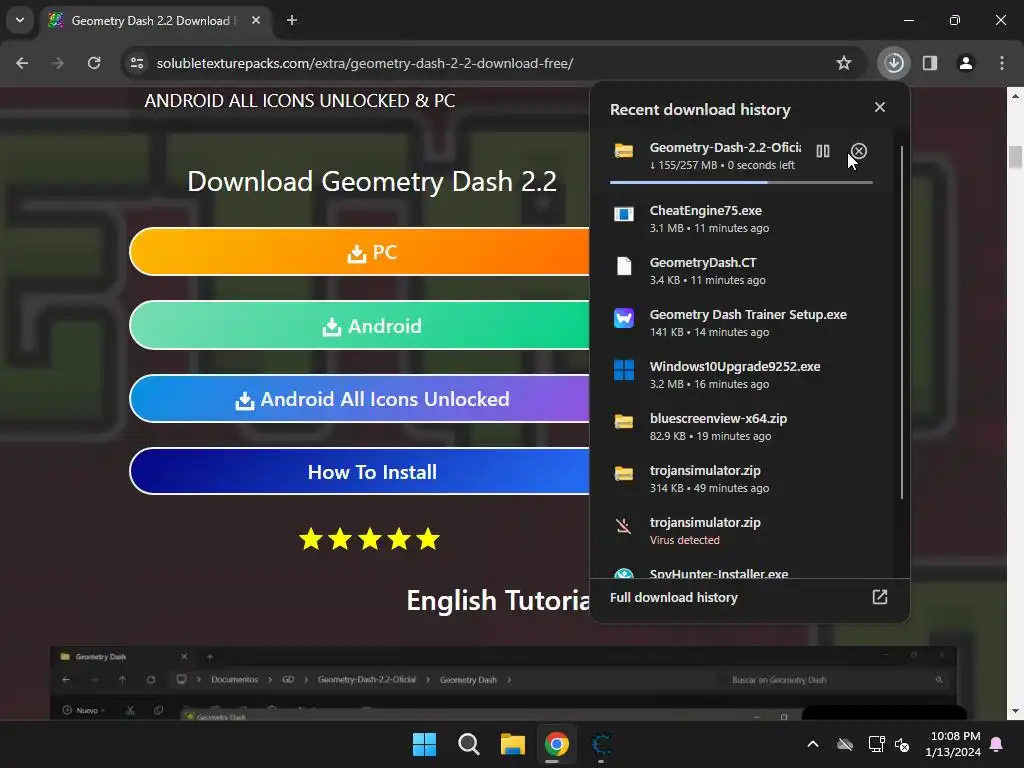
Task: Click the blocked download icon for trojansimulator.zip
Action: pos(624,526)
